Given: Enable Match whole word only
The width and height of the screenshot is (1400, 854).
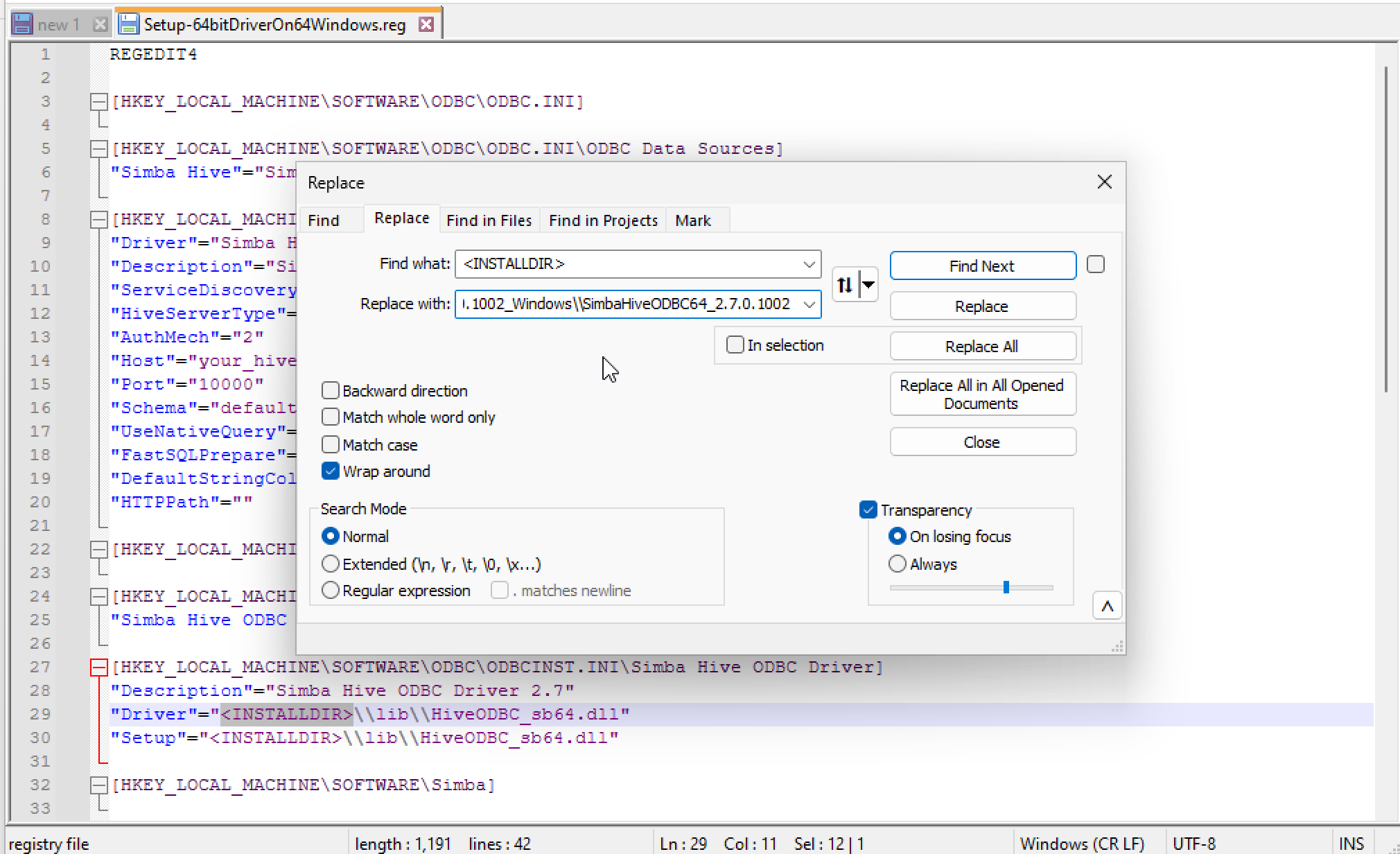Looking at the screenshot, I should point(331,417).
